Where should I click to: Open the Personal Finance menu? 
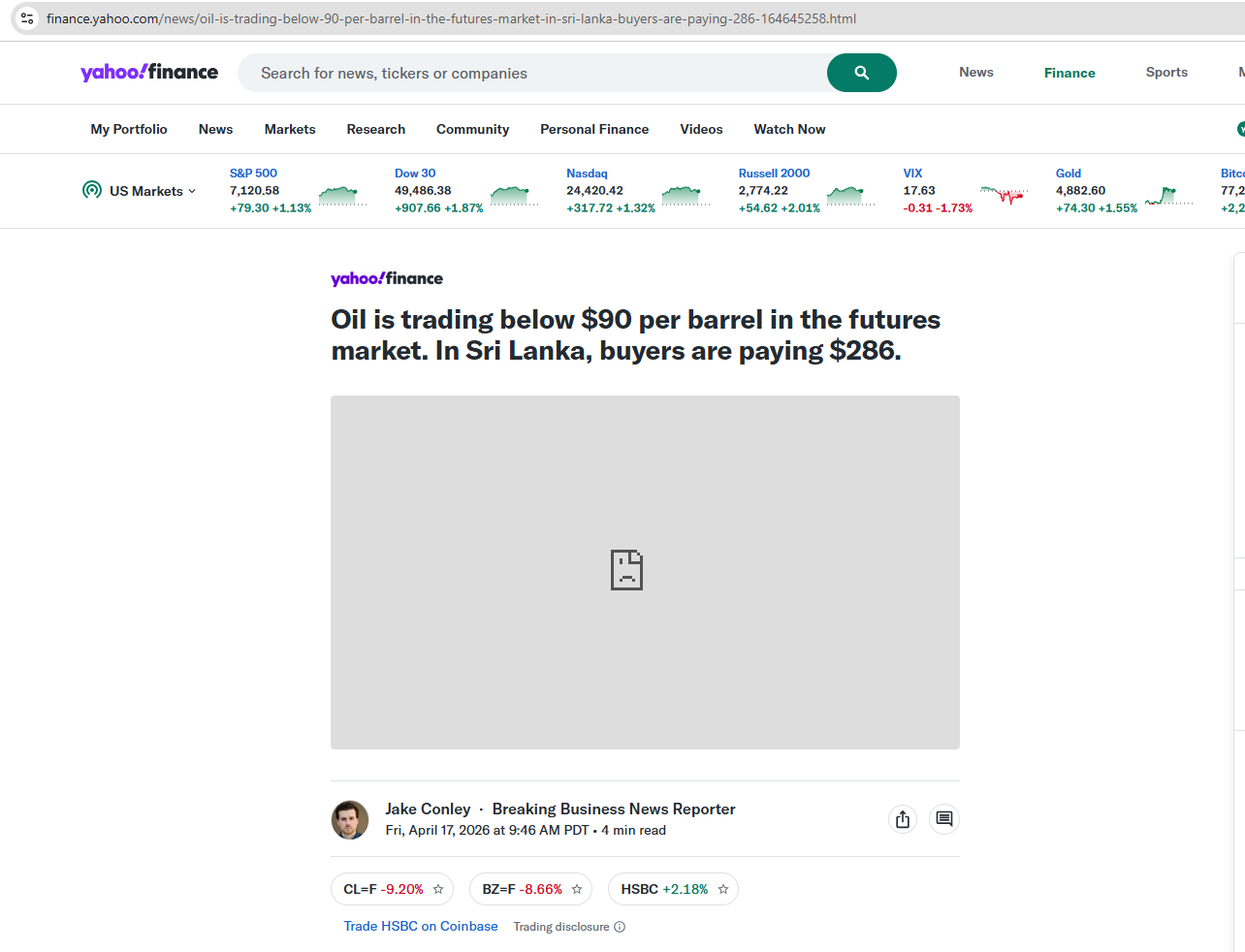pyautogui.click(x=594, y=129)
